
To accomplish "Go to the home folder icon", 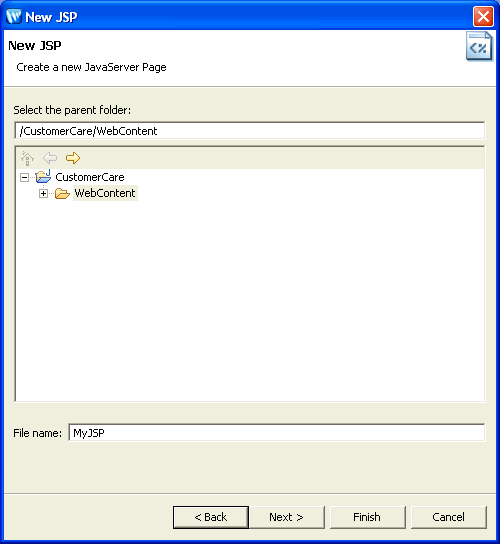I will point(27,158).
